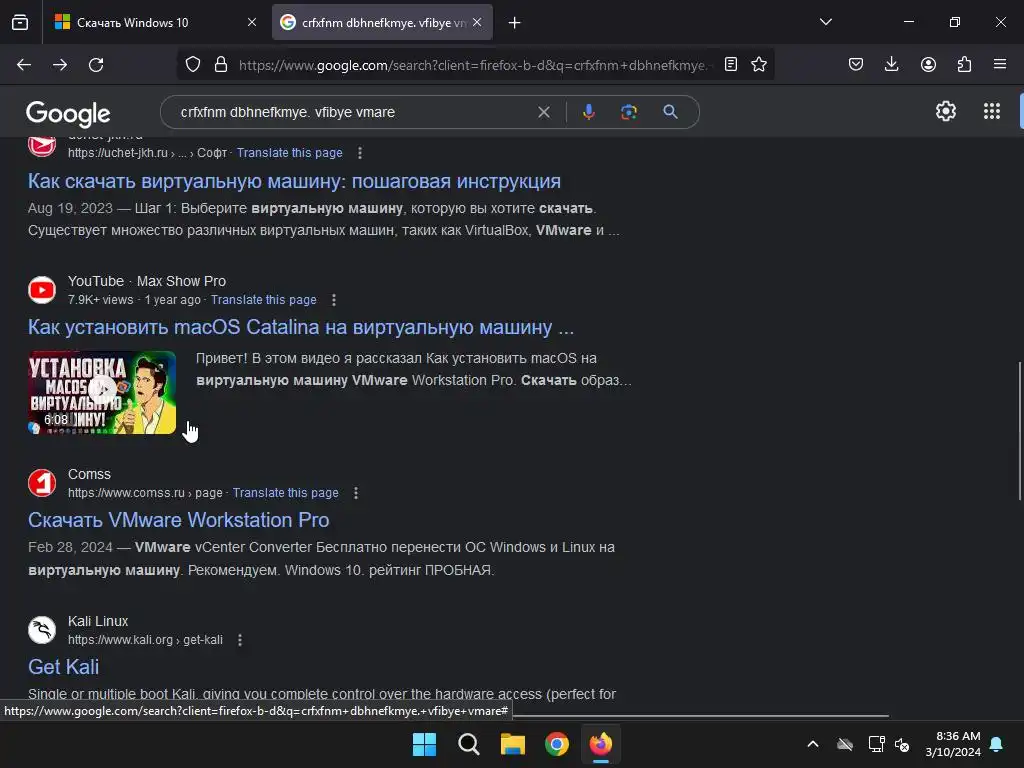Image resolution: width=1024 pixels, height=768 pixels.
Task: Go forward one page
Action: [60, 65]
